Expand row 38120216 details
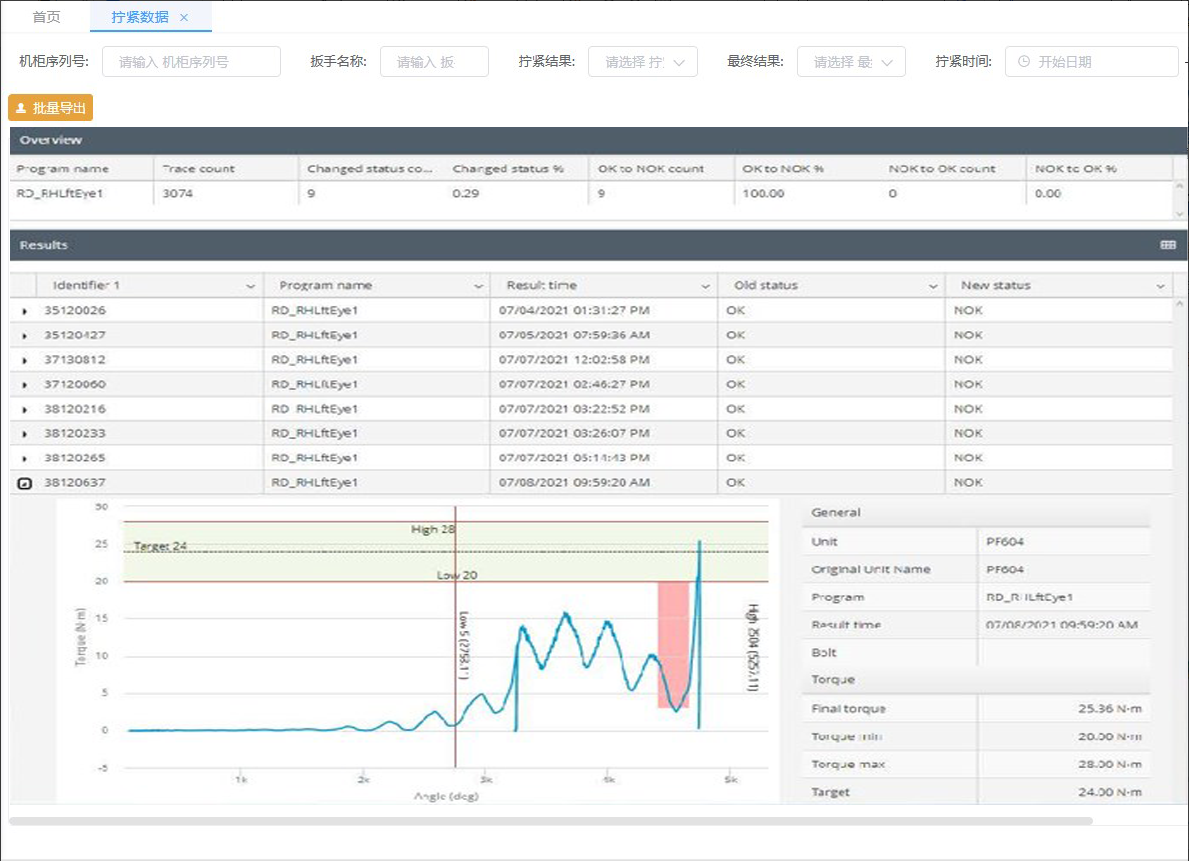 point(24,410)
